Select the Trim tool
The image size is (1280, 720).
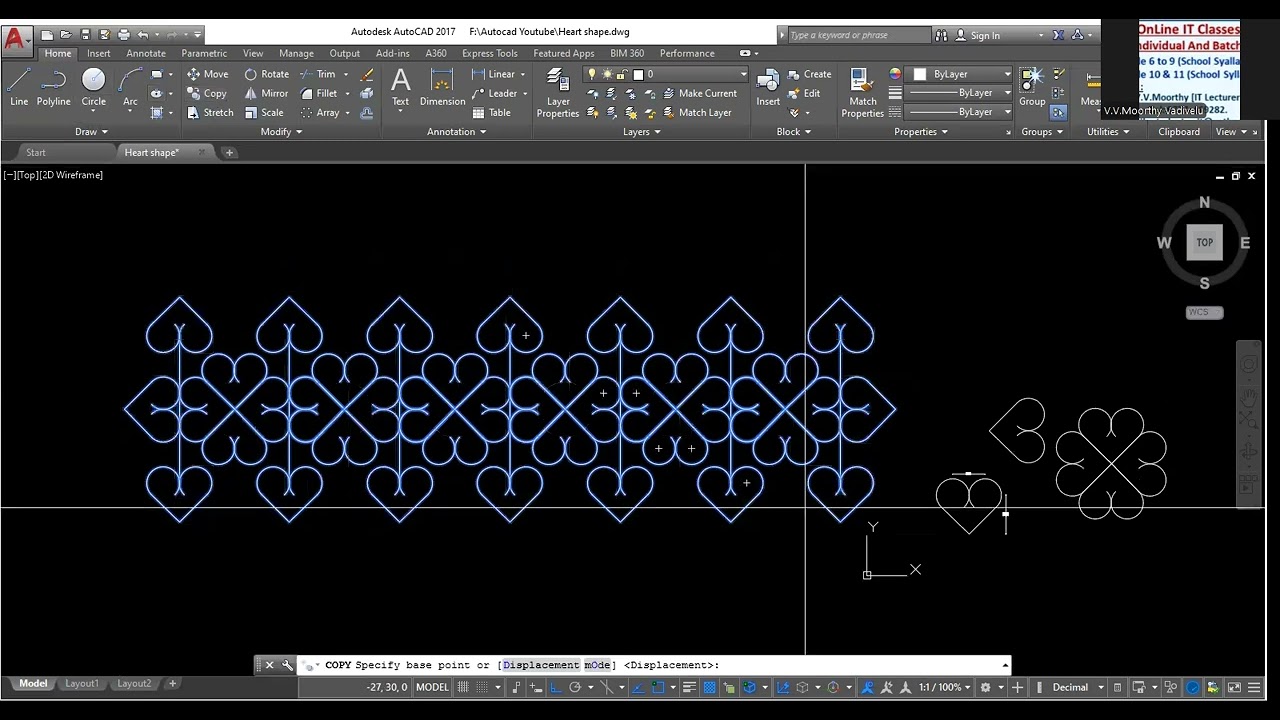click(319, 74)
